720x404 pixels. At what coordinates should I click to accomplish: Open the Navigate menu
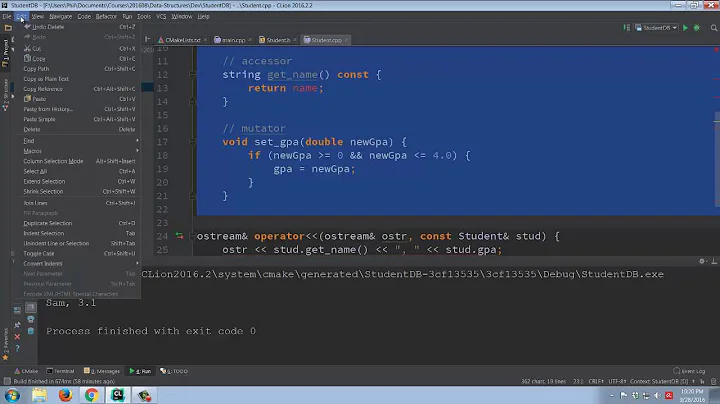tap(61, 17)
